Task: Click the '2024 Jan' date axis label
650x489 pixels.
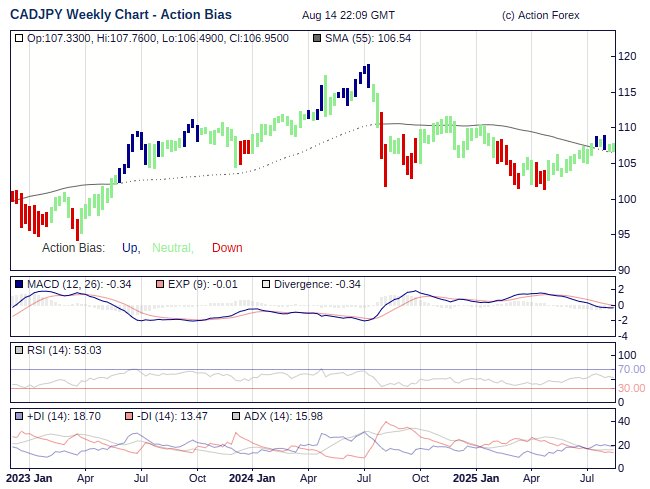Action: (x=252, y=478)
